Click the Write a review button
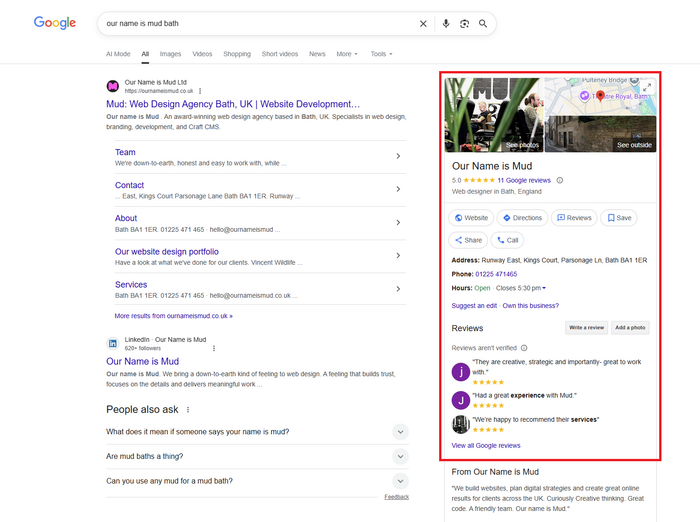This screenshot has width=700, height=522. tap(586, 328)
